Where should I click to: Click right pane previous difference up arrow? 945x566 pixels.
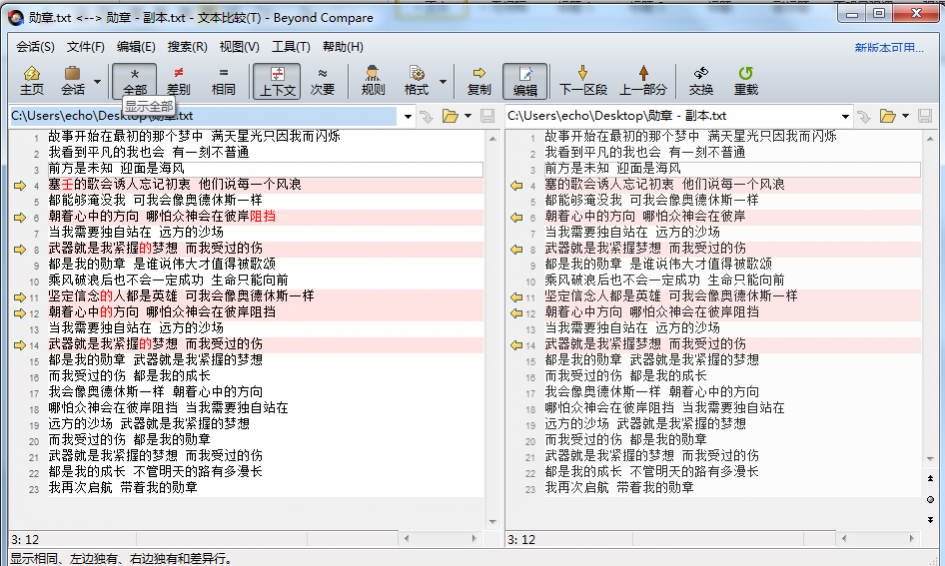point(931,479)
